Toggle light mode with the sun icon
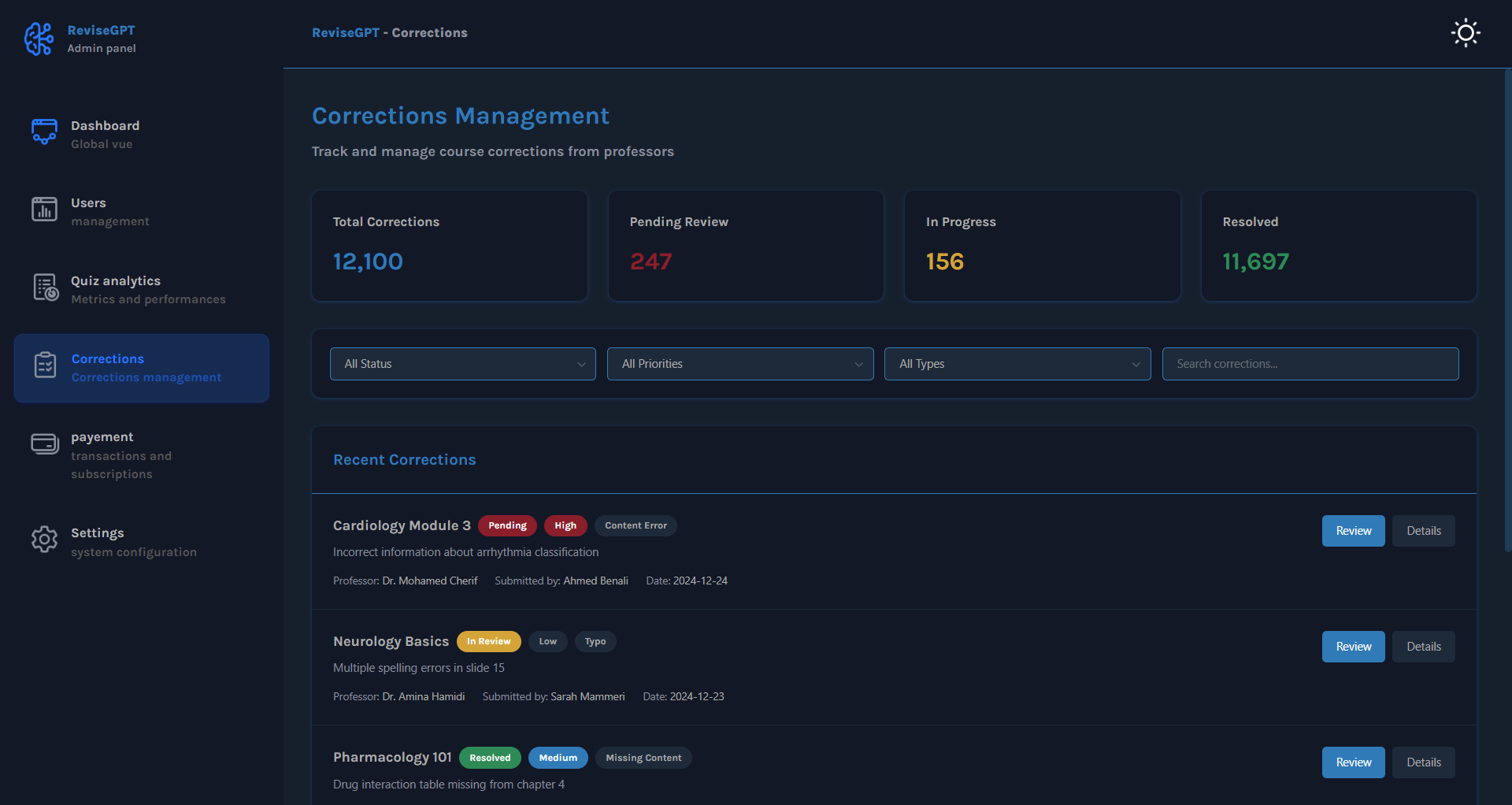 (1466, 33)
